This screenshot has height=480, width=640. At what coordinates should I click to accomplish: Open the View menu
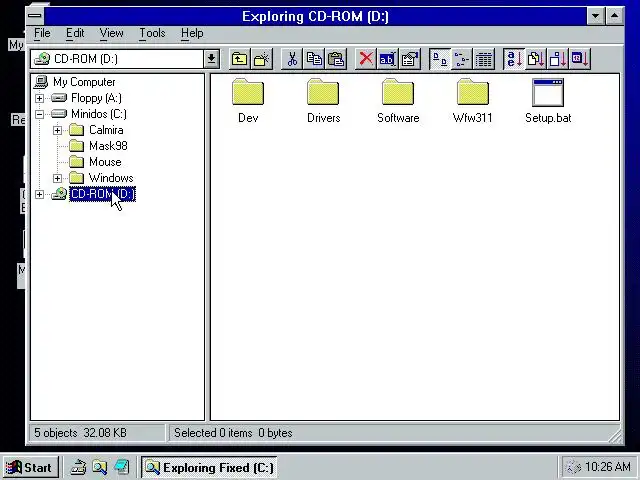(111, 33)
